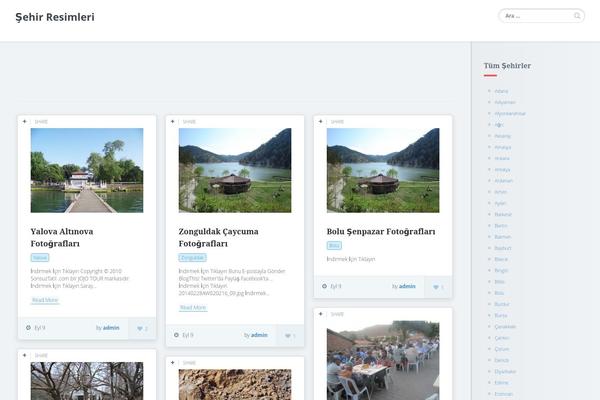Select Aksaray in the Tüm Şehirler list

pyautogui.click(x=502, y=136)
